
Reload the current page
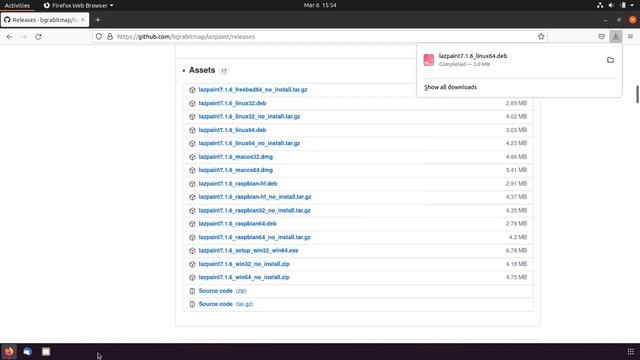38,36
